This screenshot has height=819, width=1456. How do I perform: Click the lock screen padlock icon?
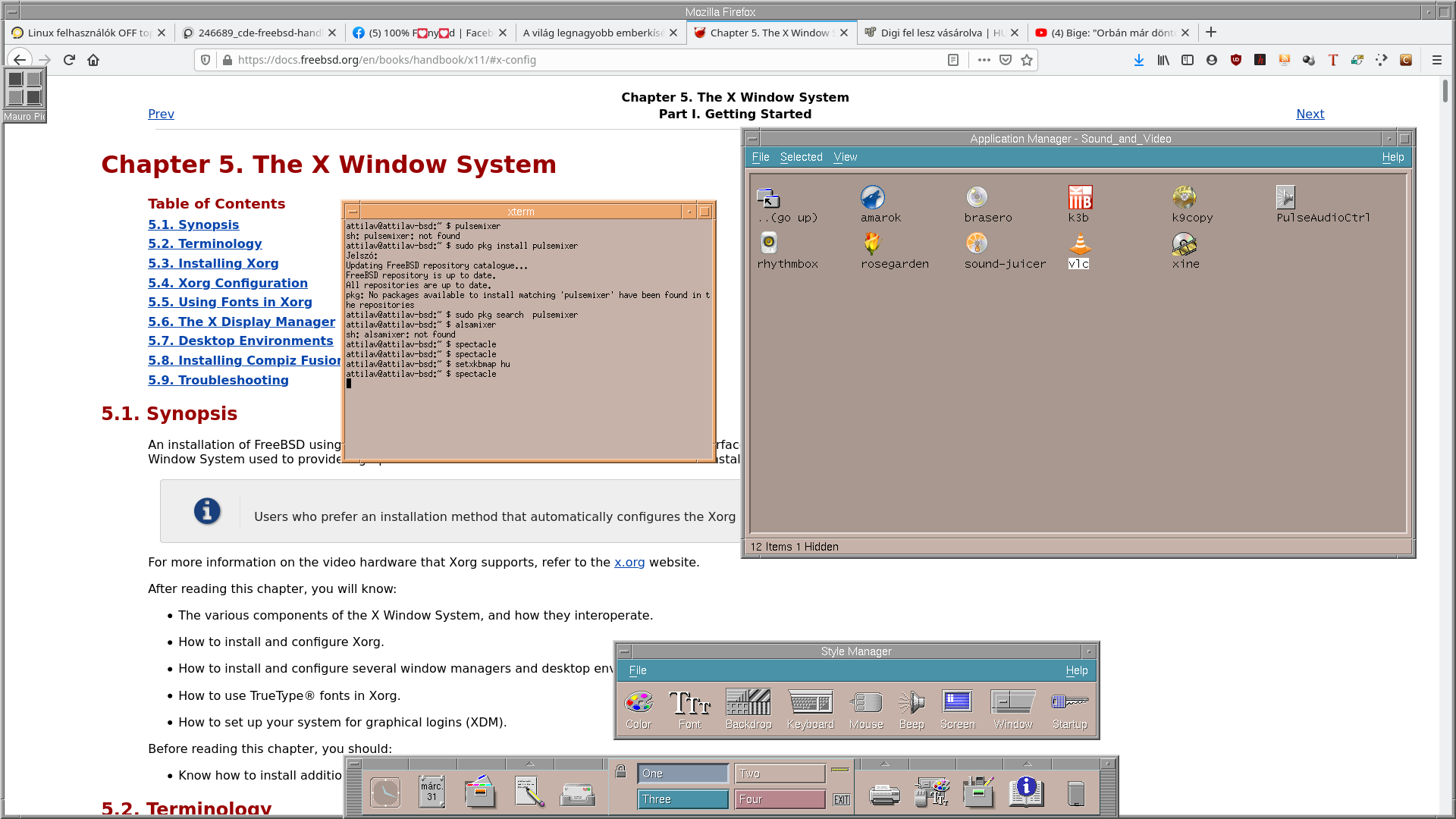click(621, 771)
